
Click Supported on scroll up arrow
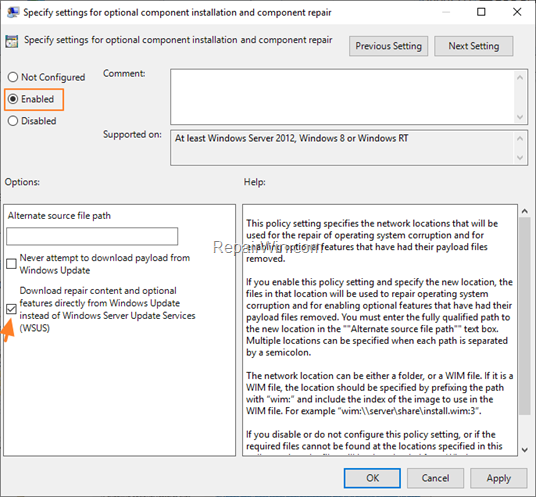tap(520, 138)
